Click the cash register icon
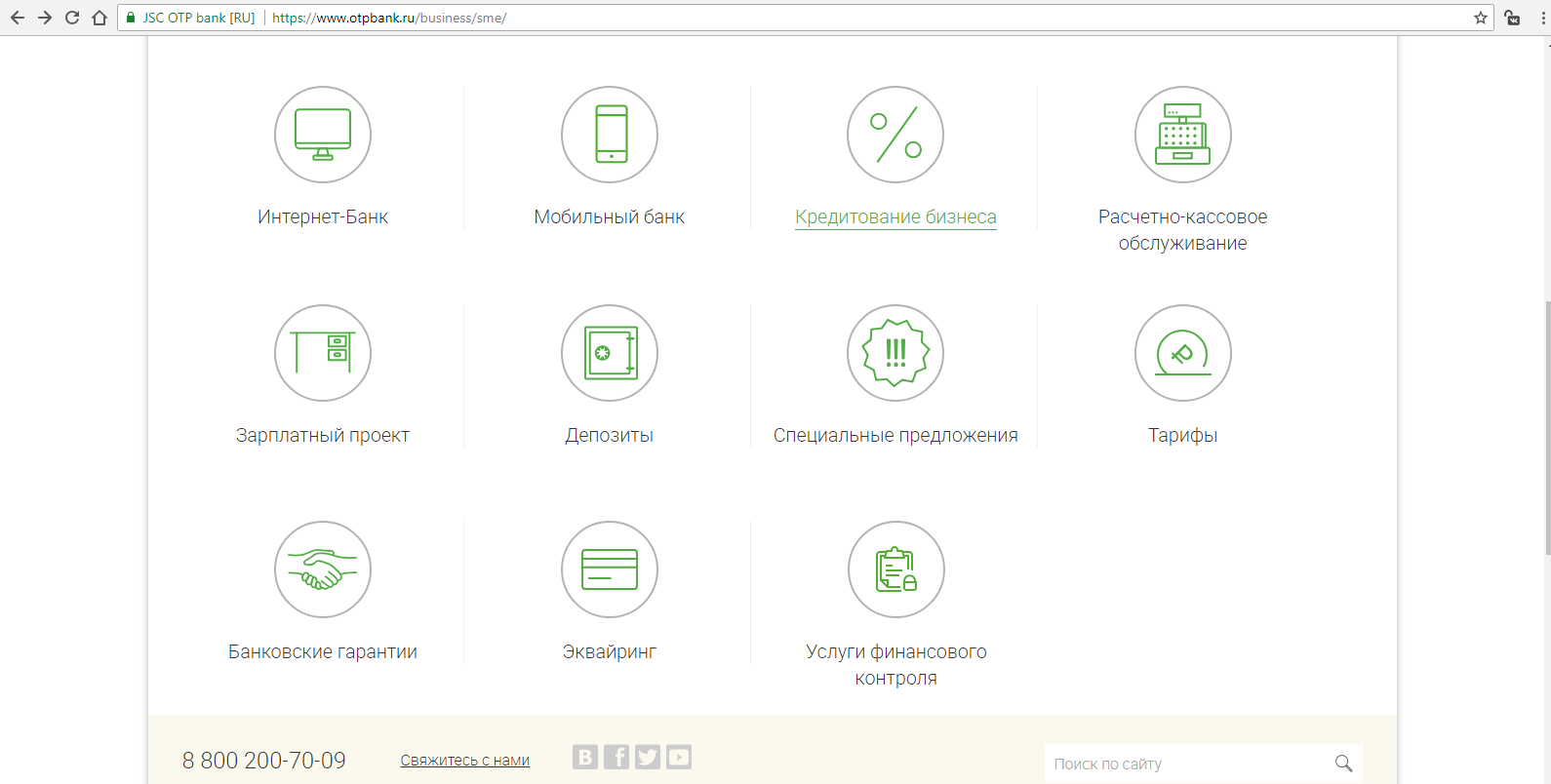Viewport: 1551px width, 784px height. click(x=1182, y=135)
